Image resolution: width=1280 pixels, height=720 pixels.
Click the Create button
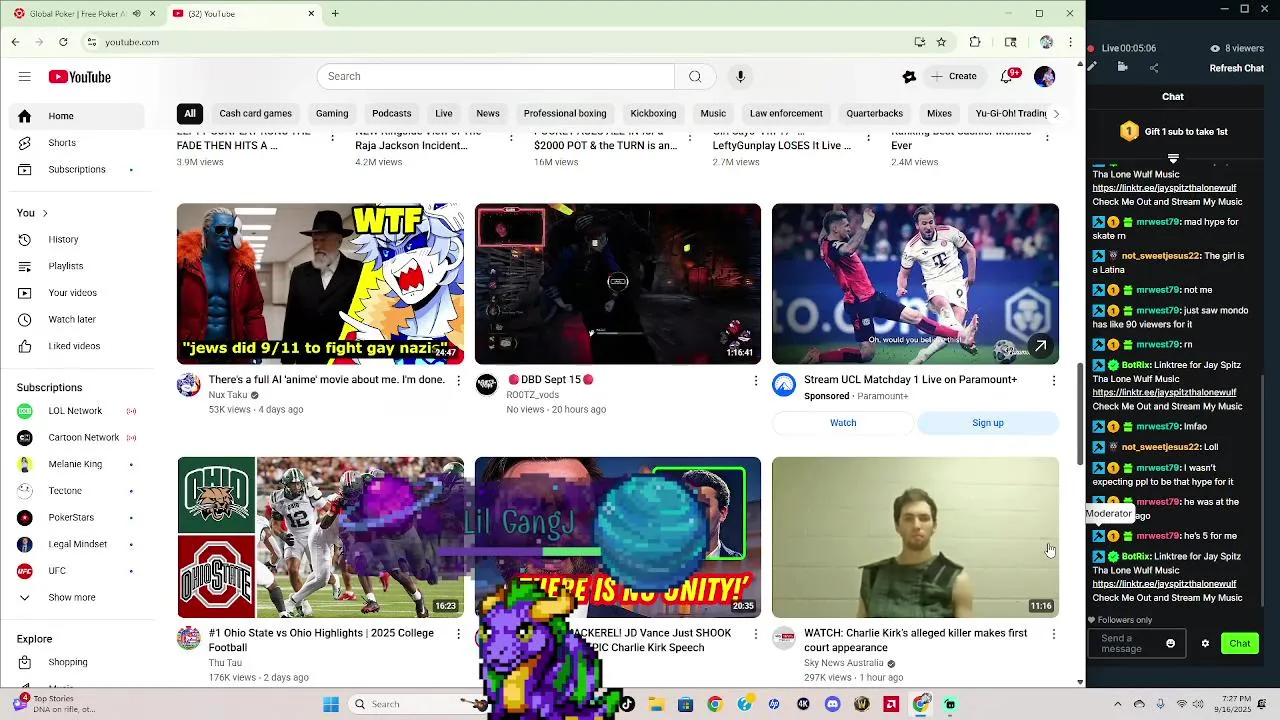click(x=953, y=76)
